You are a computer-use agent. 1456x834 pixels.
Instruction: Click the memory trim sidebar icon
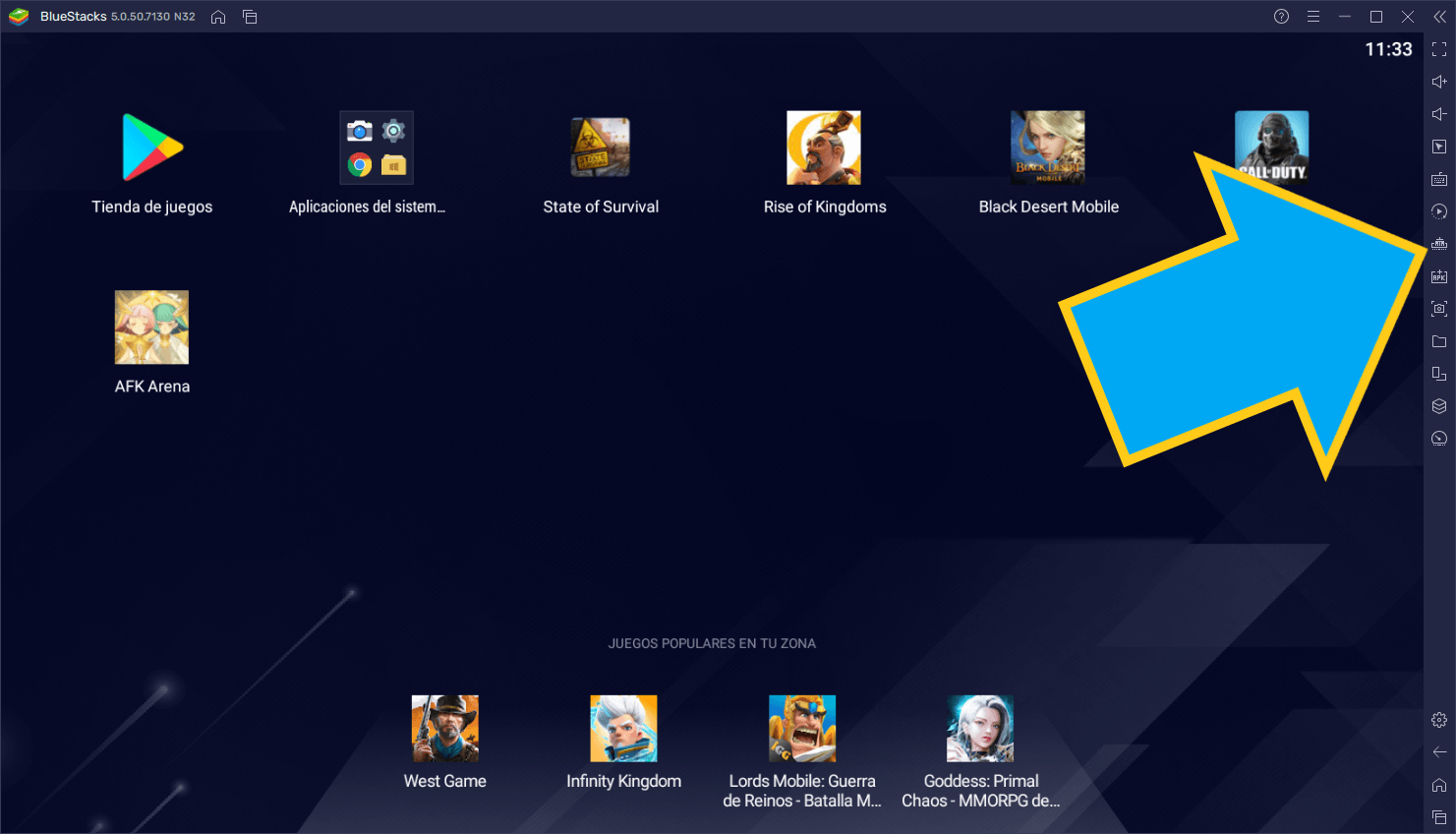[1439, 244]
